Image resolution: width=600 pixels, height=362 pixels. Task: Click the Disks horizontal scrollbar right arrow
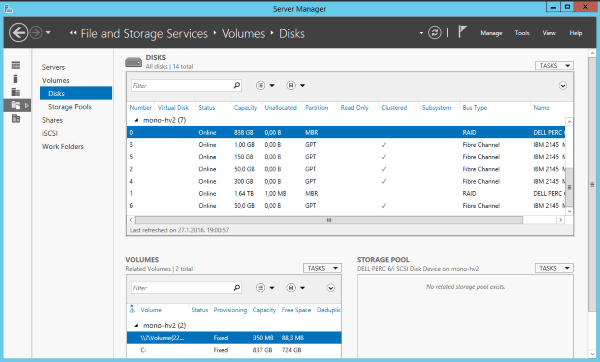[560, 220]
